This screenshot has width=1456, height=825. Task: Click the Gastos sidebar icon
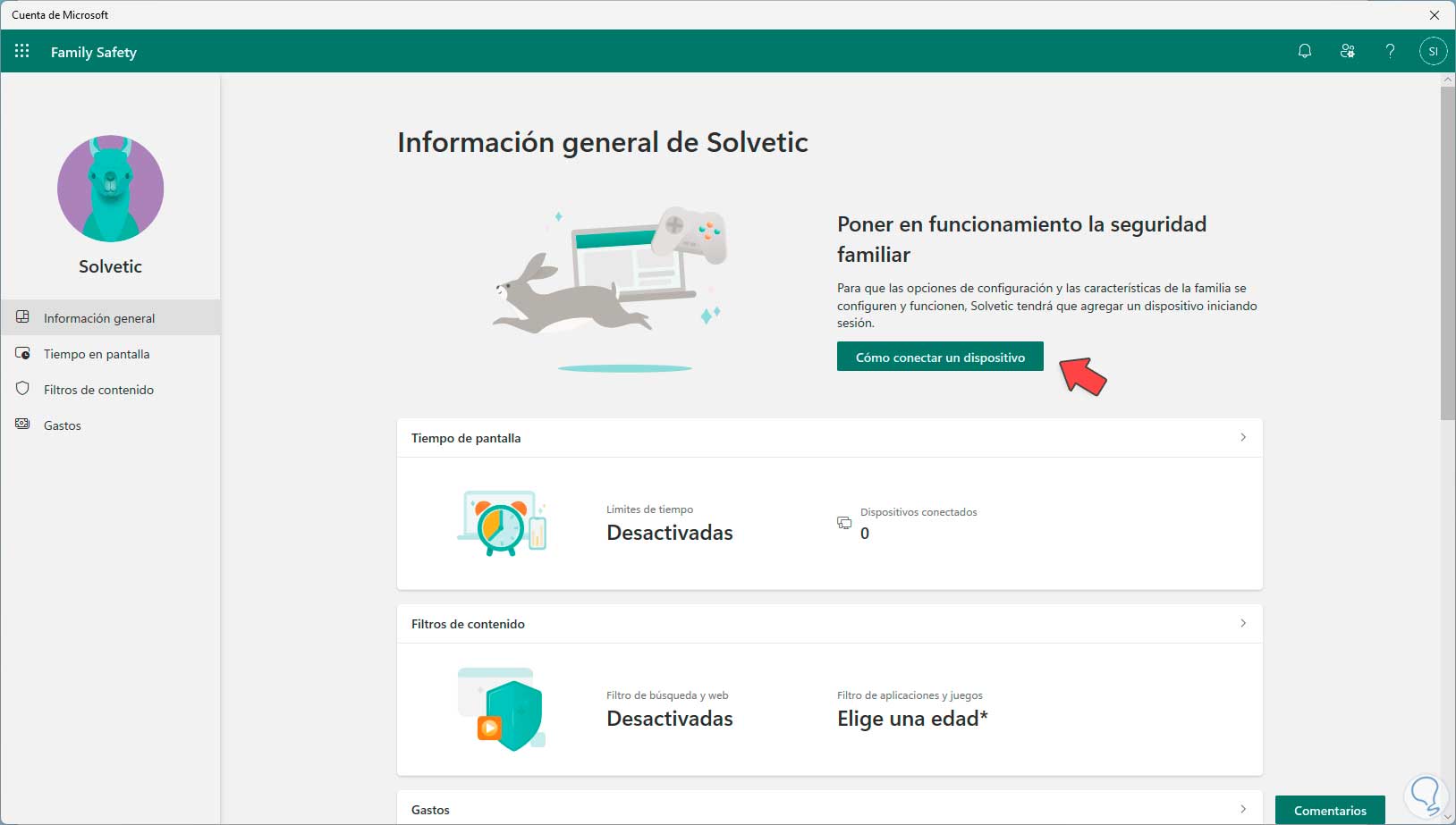(23, 425)
